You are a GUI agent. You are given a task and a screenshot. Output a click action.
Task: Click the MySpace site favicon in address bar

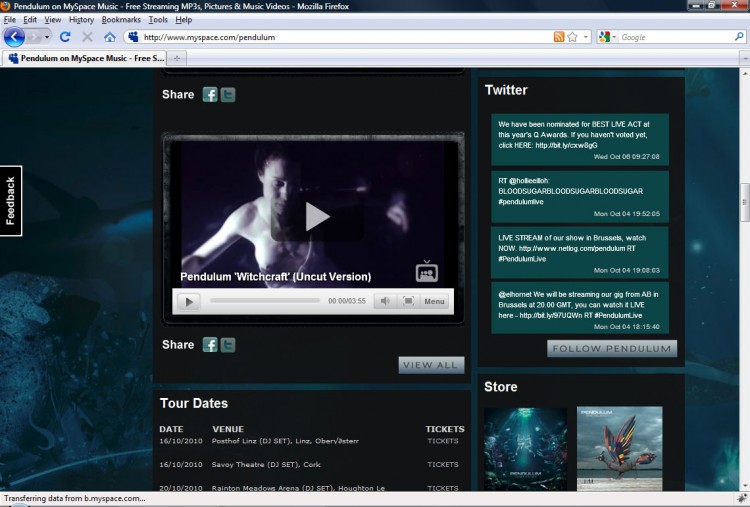133,37
